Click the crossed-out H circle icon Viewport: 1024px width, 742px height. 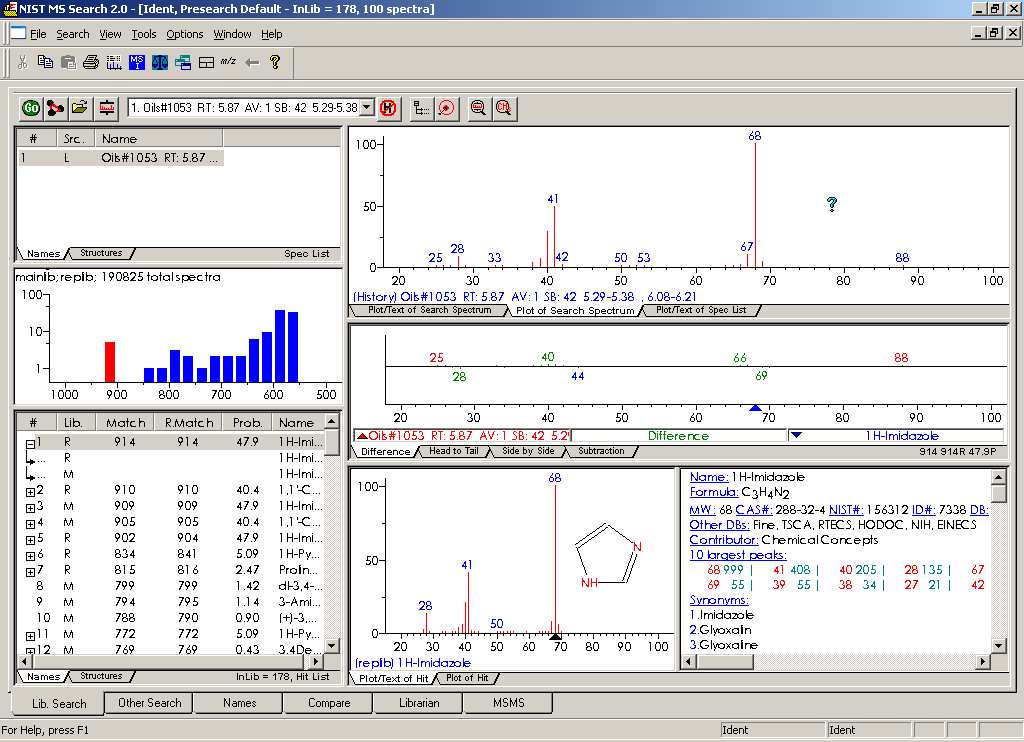(388, 108)
